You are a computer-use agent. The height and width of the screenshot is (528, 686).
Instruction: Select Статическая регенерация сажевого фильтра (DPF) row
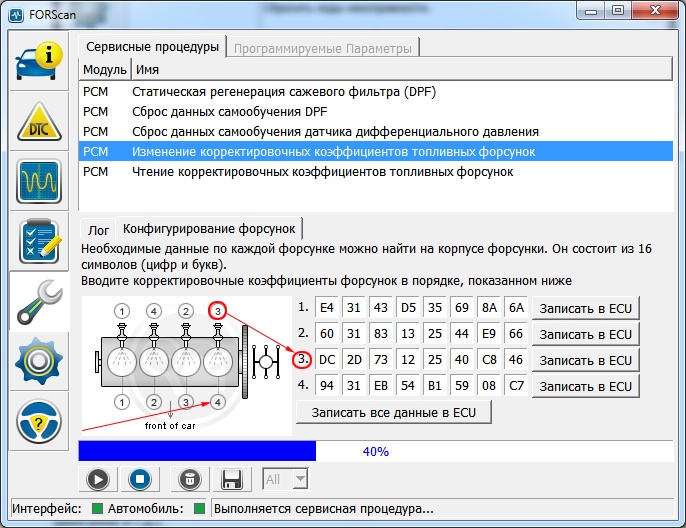pos(376,92)
